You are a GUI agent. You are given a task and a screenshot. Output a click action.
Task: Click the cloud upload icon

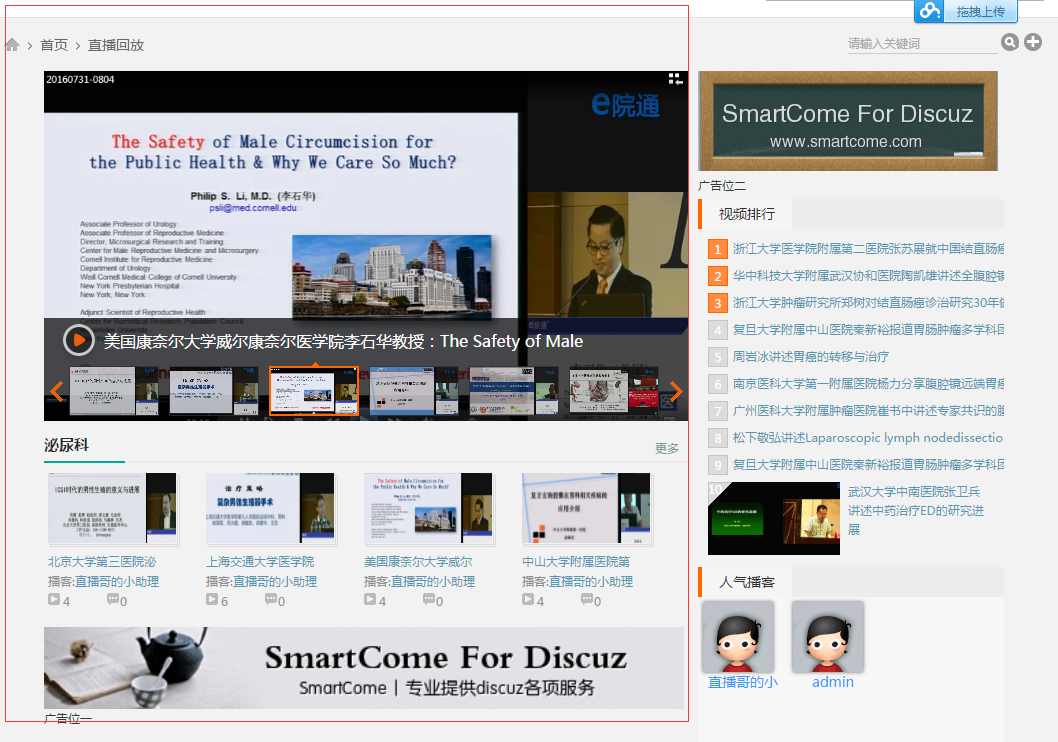(930, 11)
